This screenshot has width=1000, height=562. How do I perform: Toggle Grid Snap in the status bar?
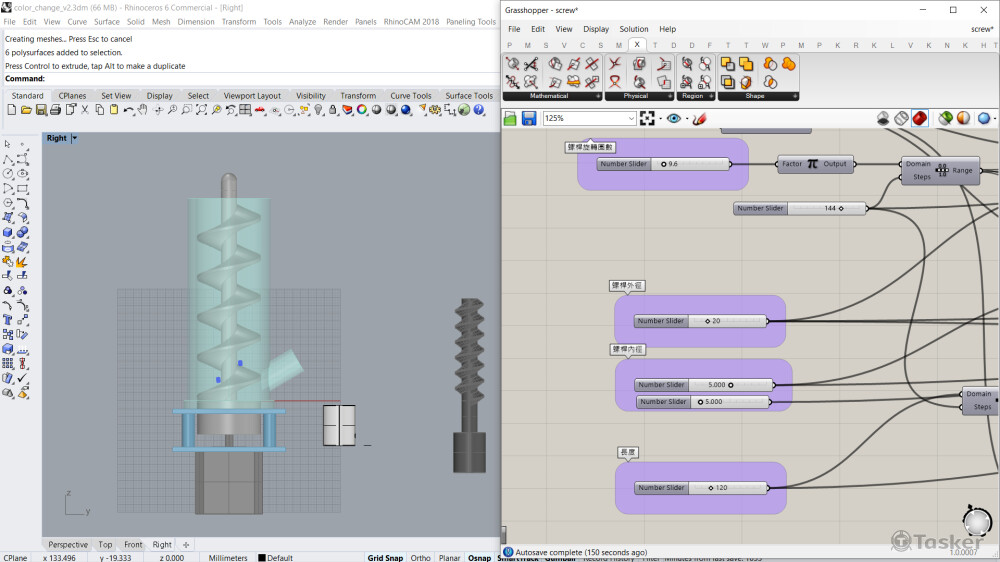click(x=385, y=557)
